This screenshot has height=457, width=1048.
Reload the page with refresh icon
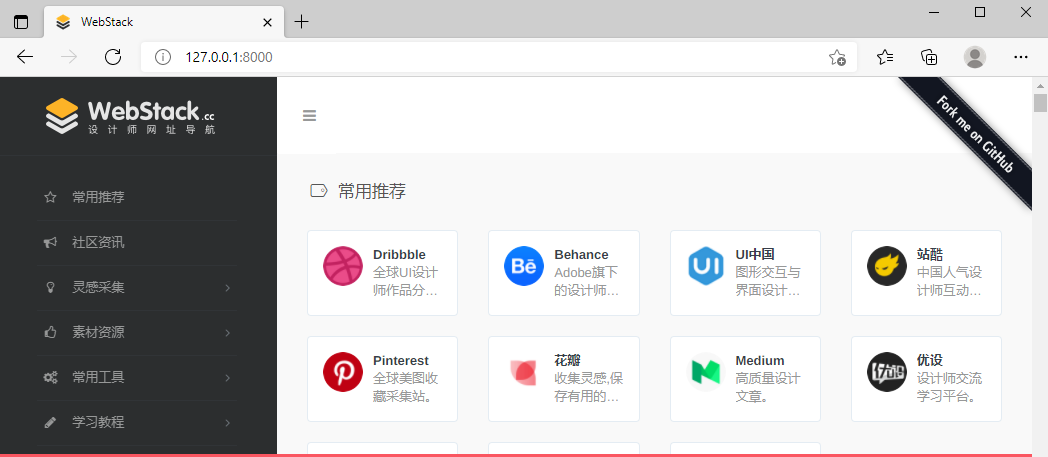113,57
